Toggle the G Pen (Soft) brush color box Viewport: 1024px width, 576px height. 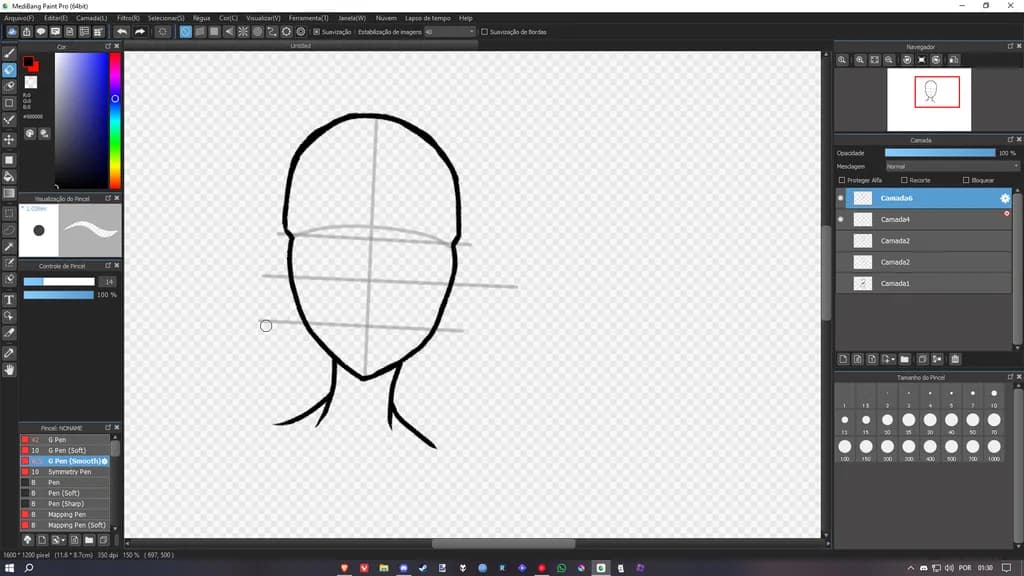tap(25, 451)
